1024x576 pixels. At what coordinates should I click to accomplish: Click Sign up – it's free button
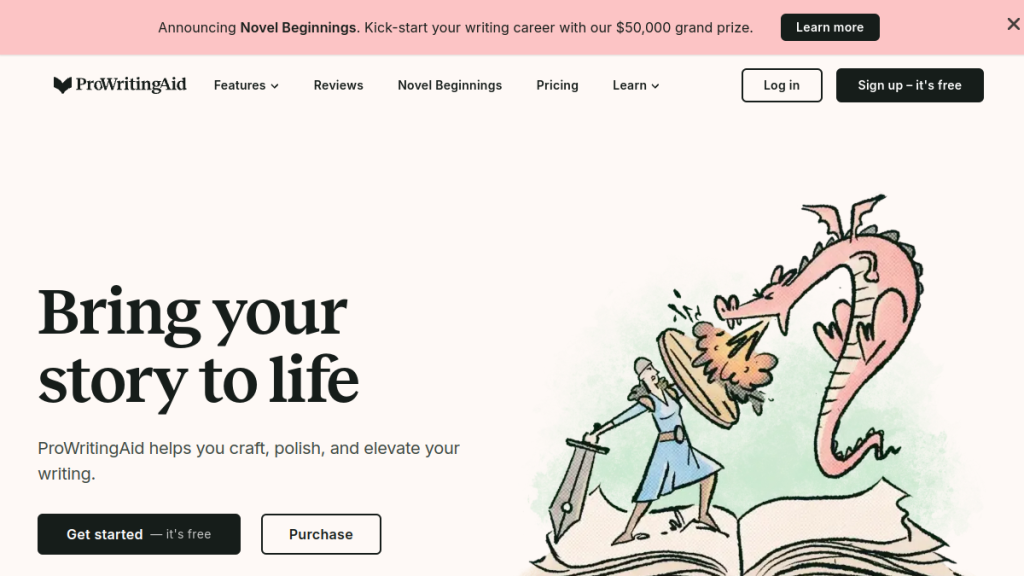[x=910, y=86]
